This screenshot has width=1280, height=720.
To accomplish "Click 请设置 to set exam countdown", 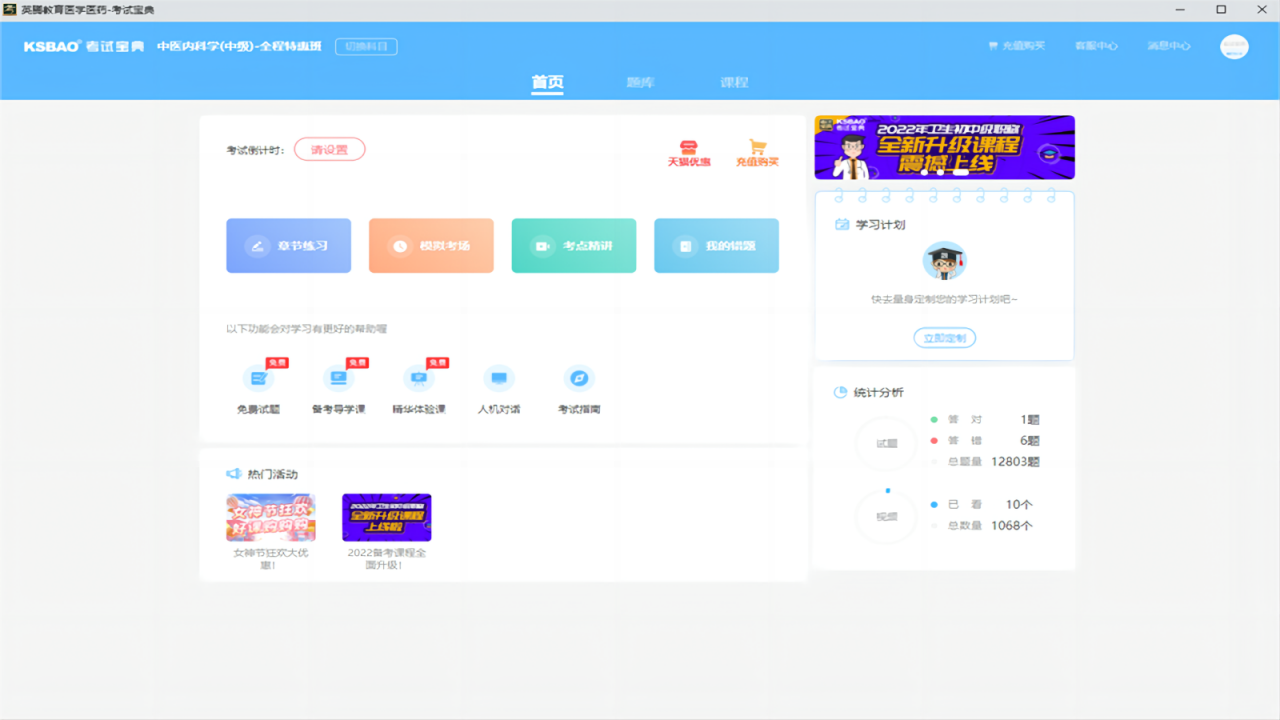I will click(x=329, y=148).
